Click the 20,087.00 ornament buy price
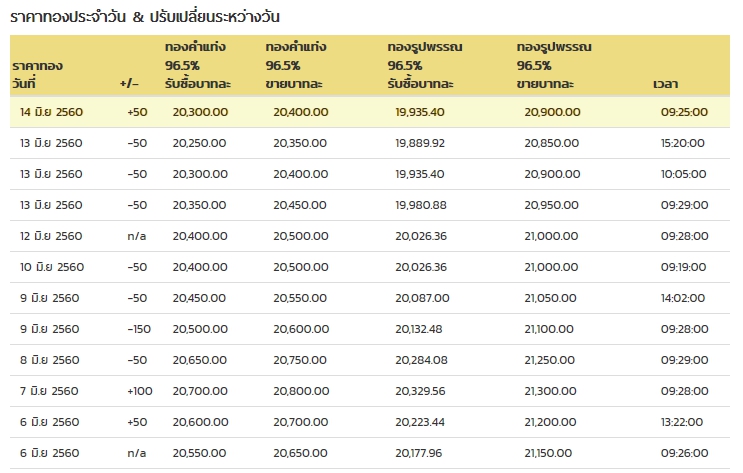Image resolution: width=743 pixels, height=473 pixels. [422, 298]
